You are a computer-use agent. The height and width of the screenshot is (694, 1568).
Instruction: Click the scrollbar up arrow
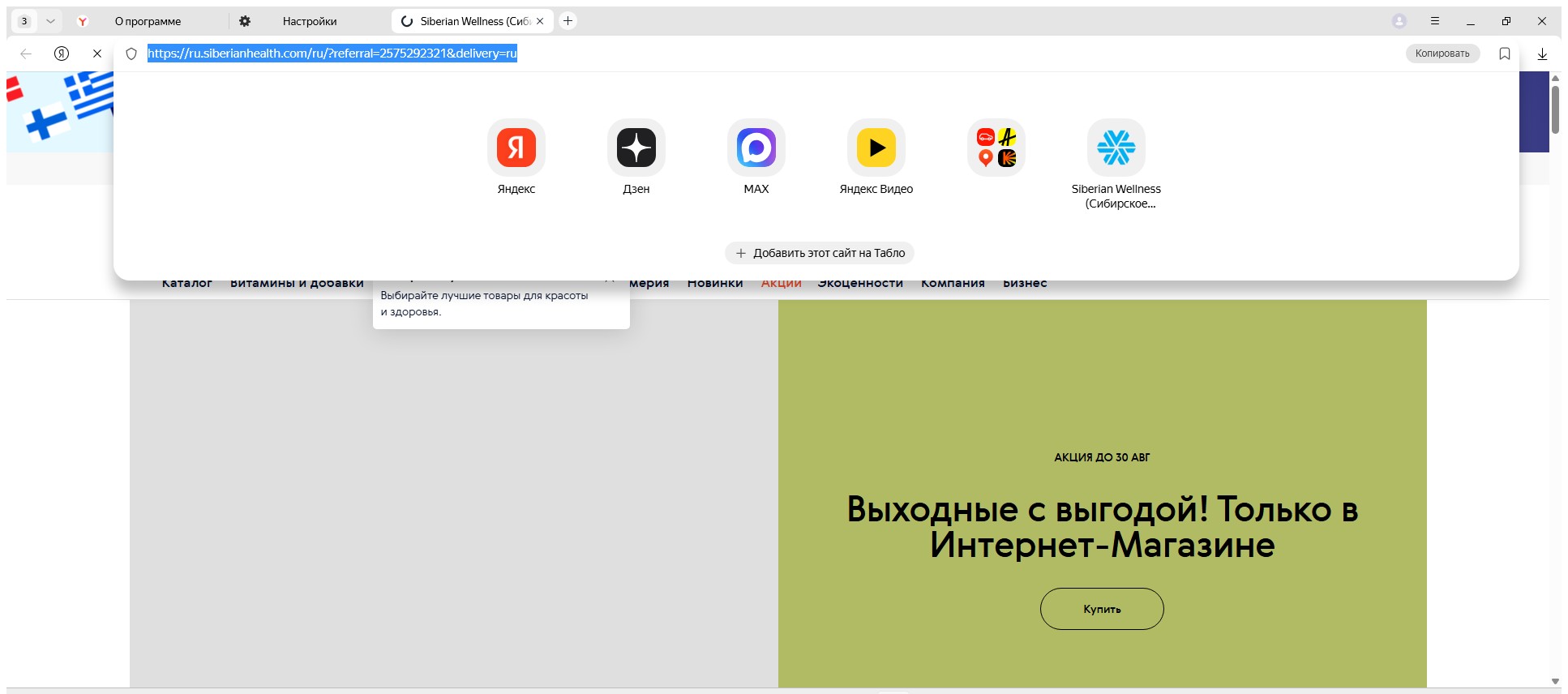click(1555, 78)
